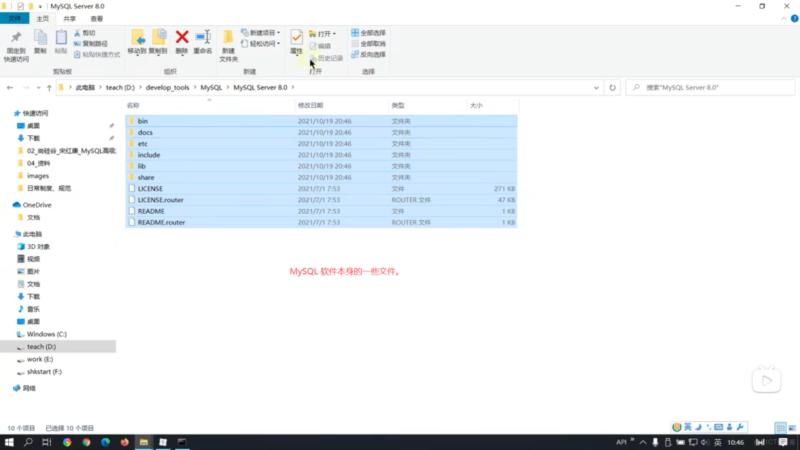Click the Up one level arrow

(x=49, y=88)
